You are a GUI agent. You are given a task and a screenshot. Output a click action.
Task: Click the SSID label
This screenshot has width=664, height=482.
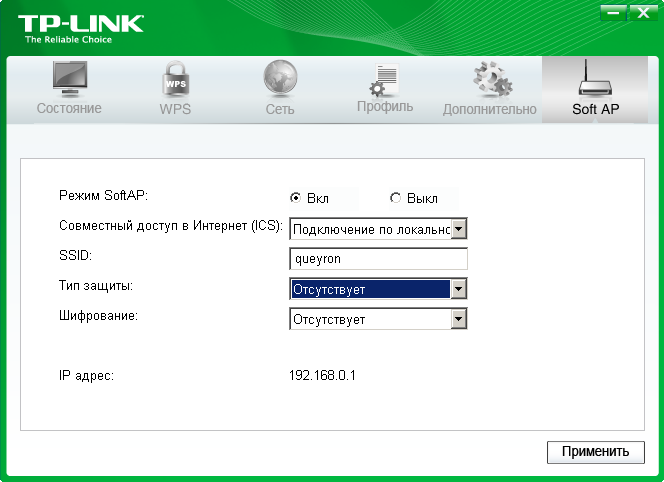point(75,255)
